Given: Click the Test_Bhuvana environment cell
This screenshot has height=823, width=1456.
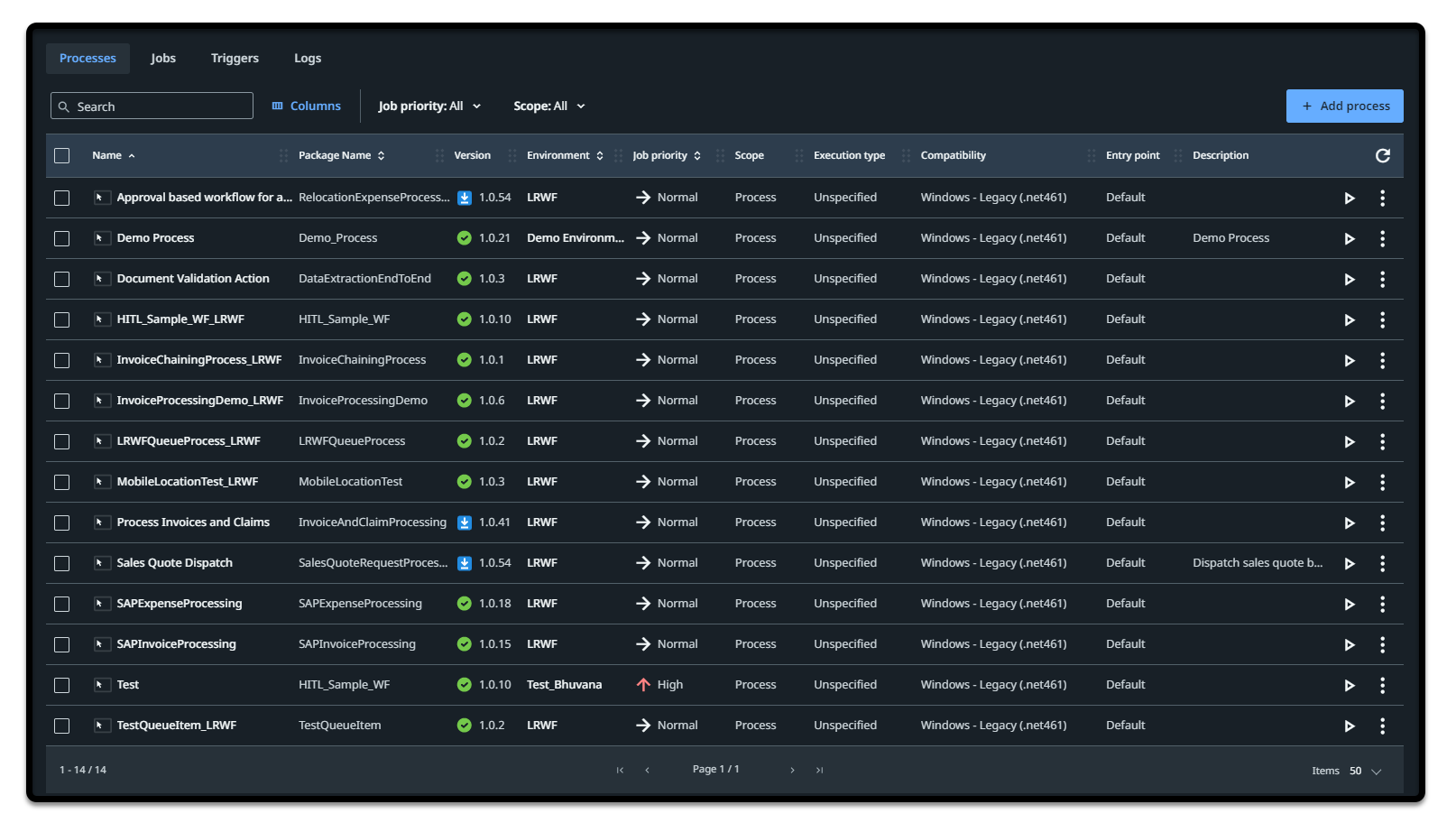Looking at the screenshot, I should click(x=564, y=685).
